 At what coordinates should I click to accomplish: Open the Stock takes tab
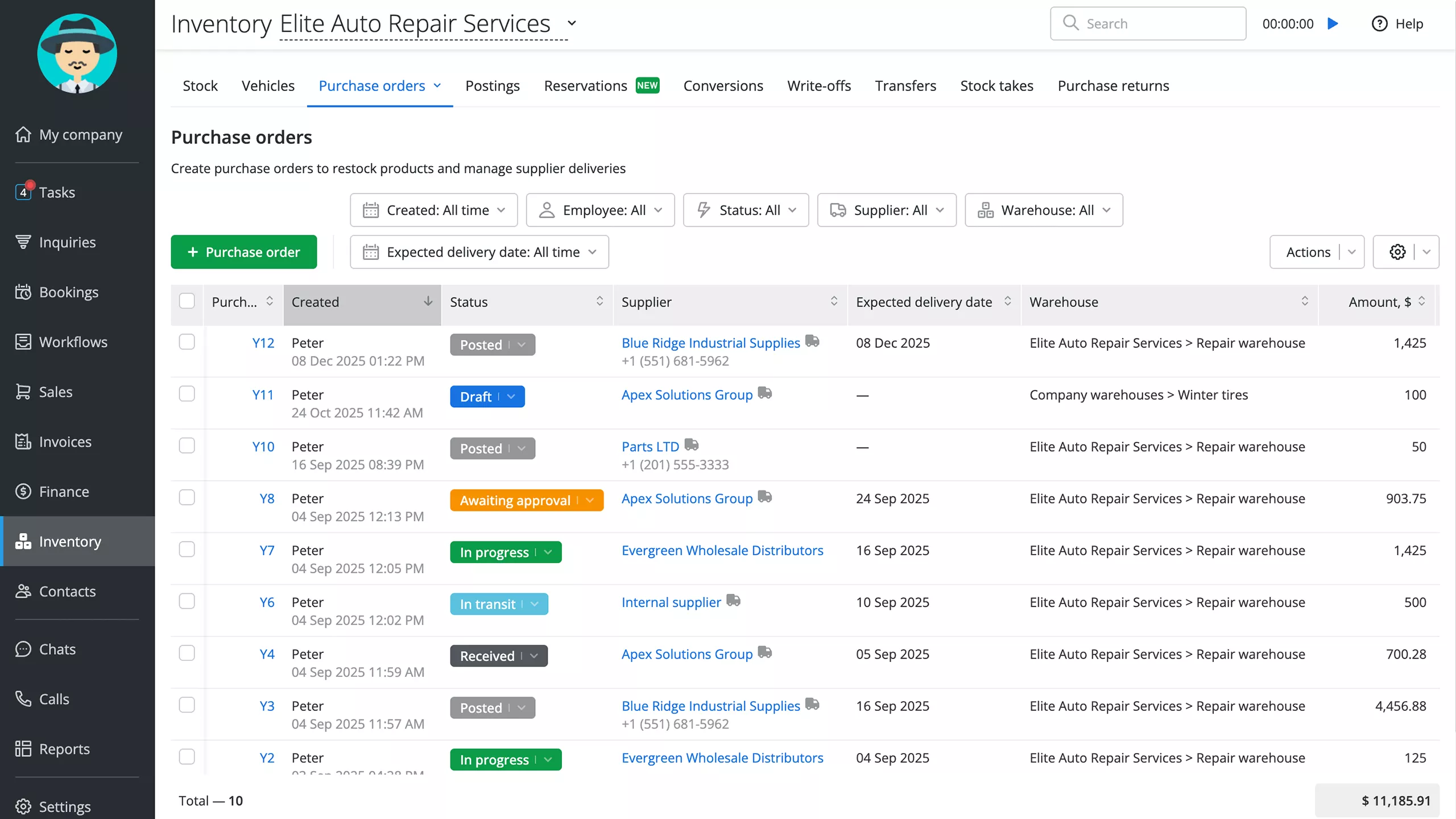[996, 85]
